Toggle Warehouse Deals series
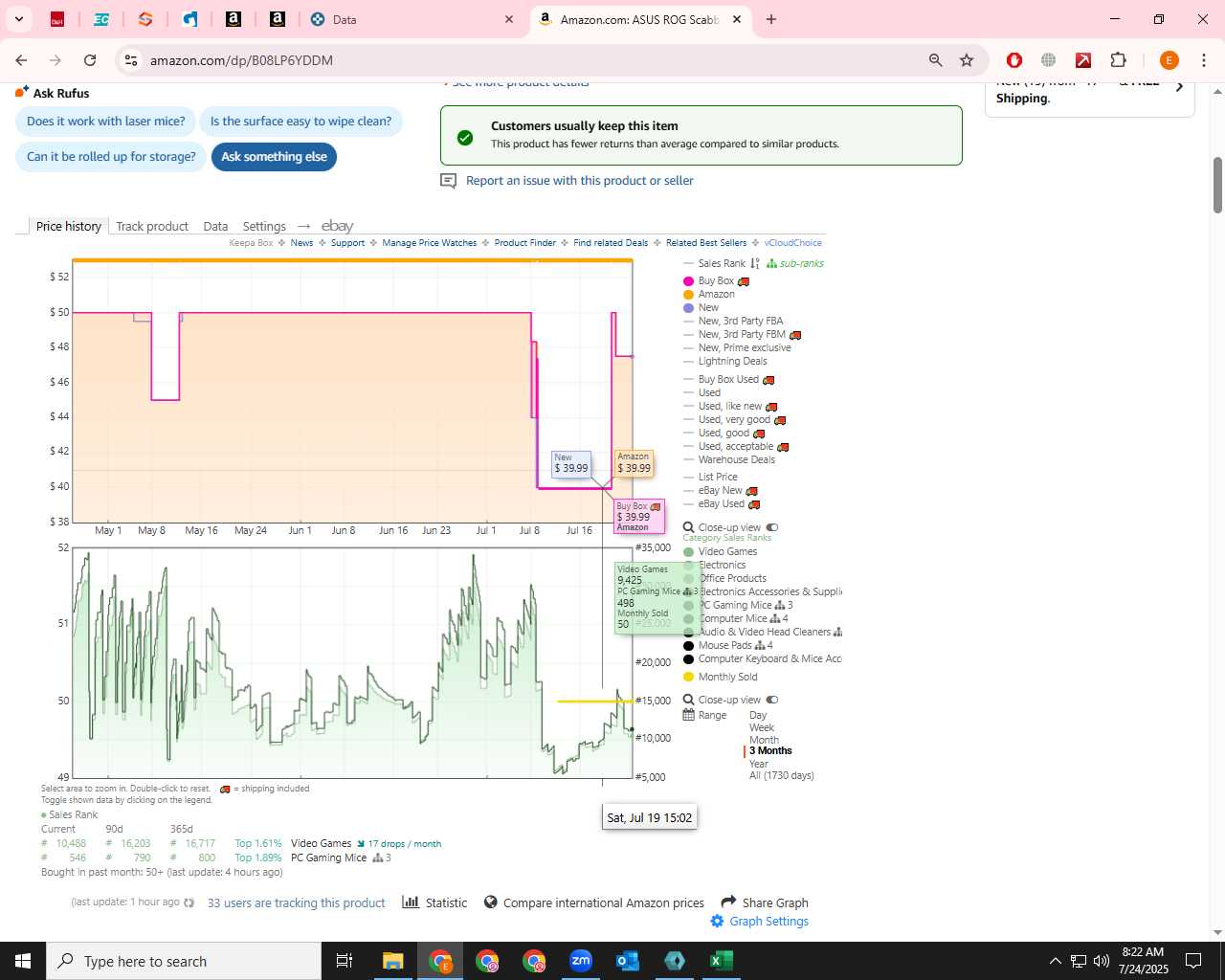The image size is (1225, 980). click(x=737, y=460)
